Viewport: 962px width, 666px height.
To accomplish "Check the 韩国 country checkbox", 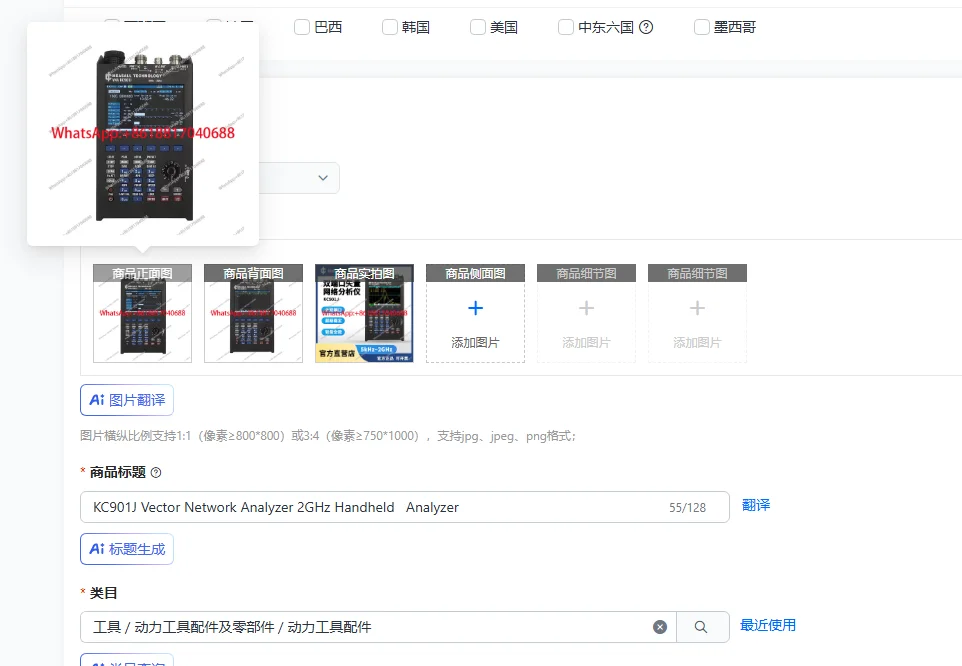I will point(390,27).
